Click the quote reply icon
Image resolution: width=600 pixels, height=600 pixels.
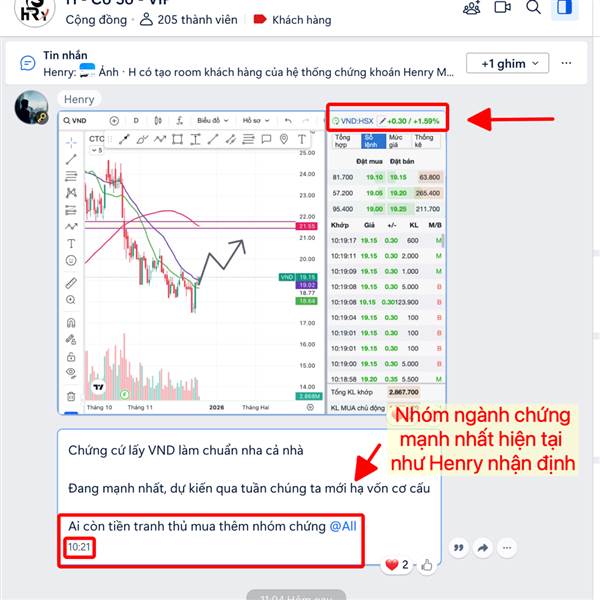tap(458, 548)
